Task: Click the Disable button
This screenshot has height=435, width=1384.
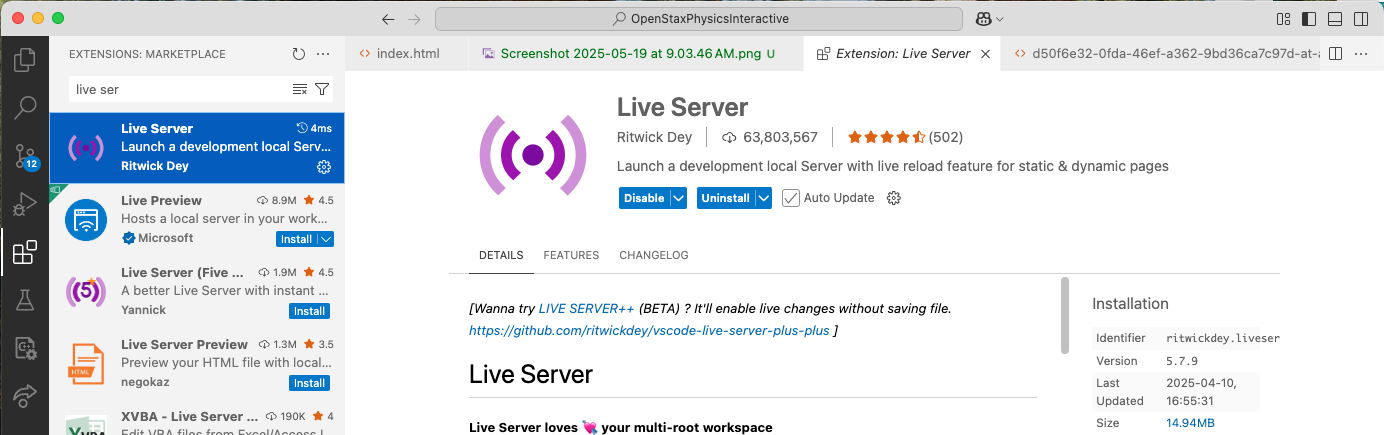Action: click(x=644, y=198)
